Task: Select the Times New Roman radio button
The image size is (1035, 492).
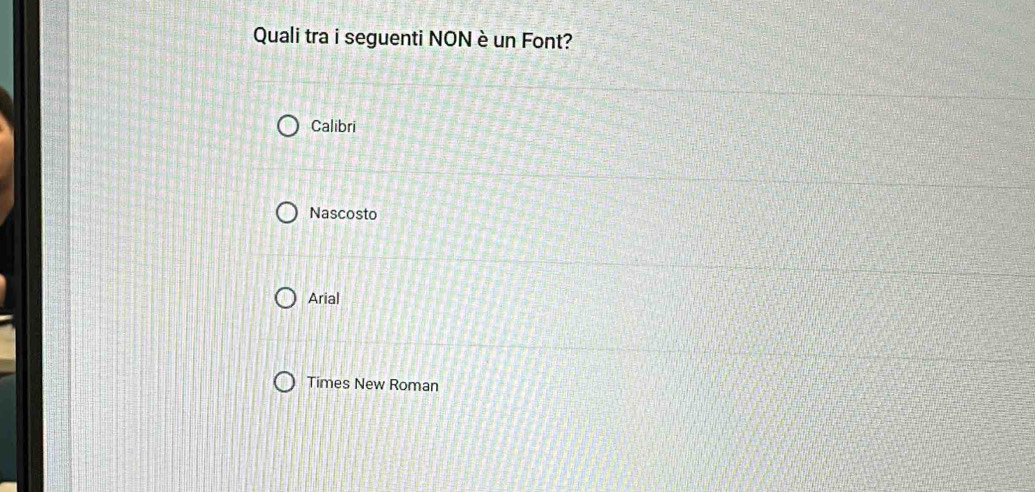Action: pos(285,383)
